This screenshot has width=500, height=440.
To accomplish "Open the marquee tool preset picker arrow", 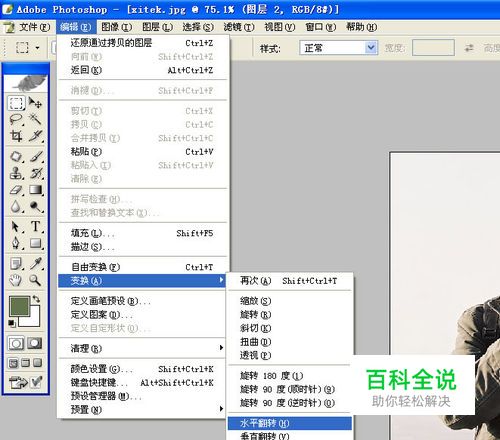I will 37,48.
